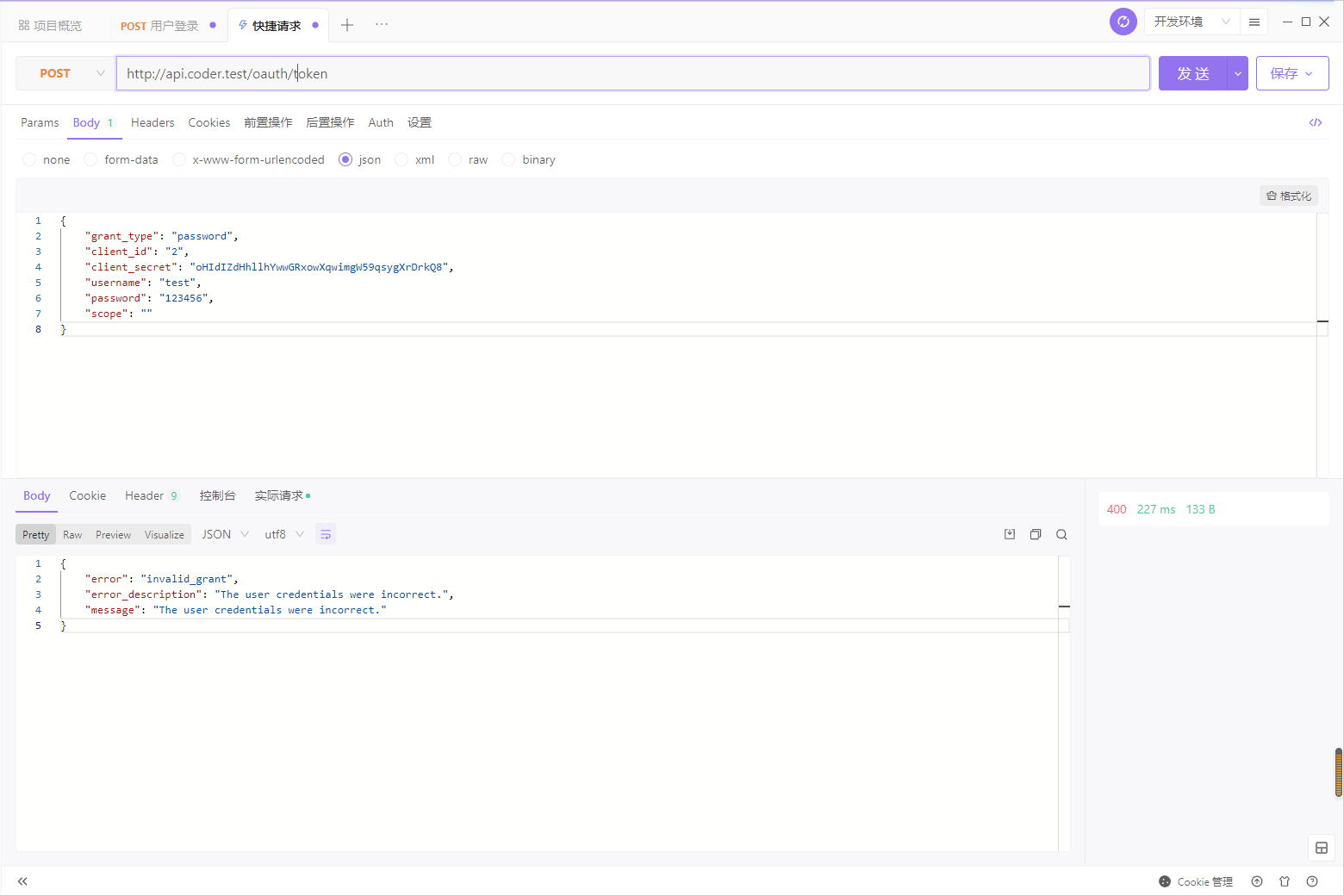Screen dimensions: 1344x896
Task: Toggle the panel layout icon
Action: 1321,848
